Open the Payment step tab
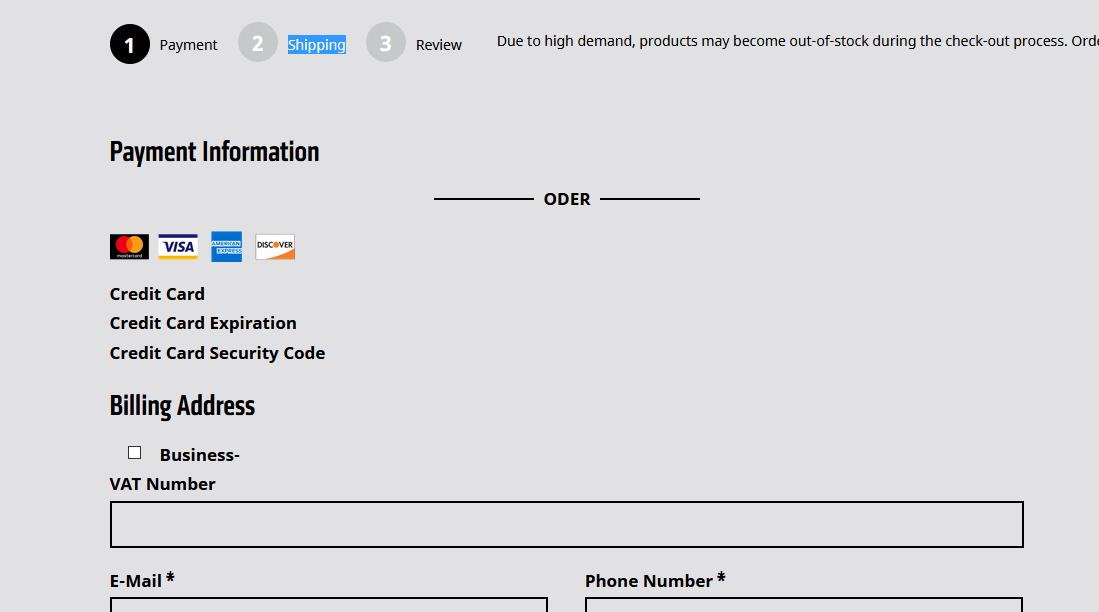The width and height of the screenshot is (1099, 612). pyautogui.click(x=188, y=45)
